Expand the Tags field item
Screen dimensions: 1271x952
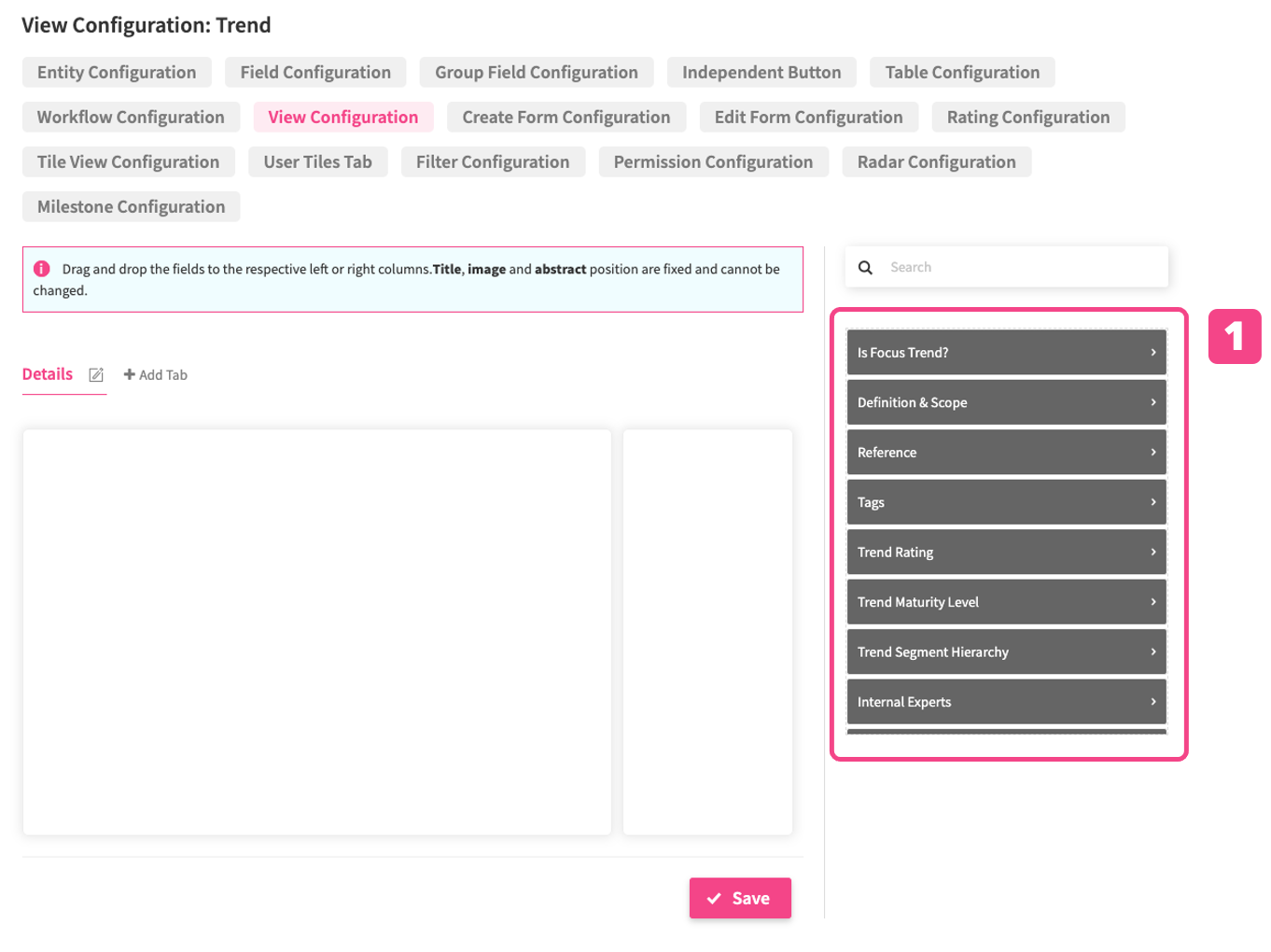pyautogui.click(x=1152, y=502)
